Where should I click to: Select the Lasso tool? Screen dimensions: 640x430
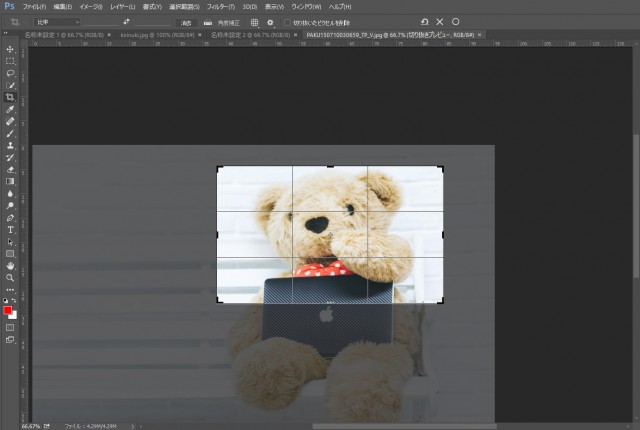pos(10,73)
